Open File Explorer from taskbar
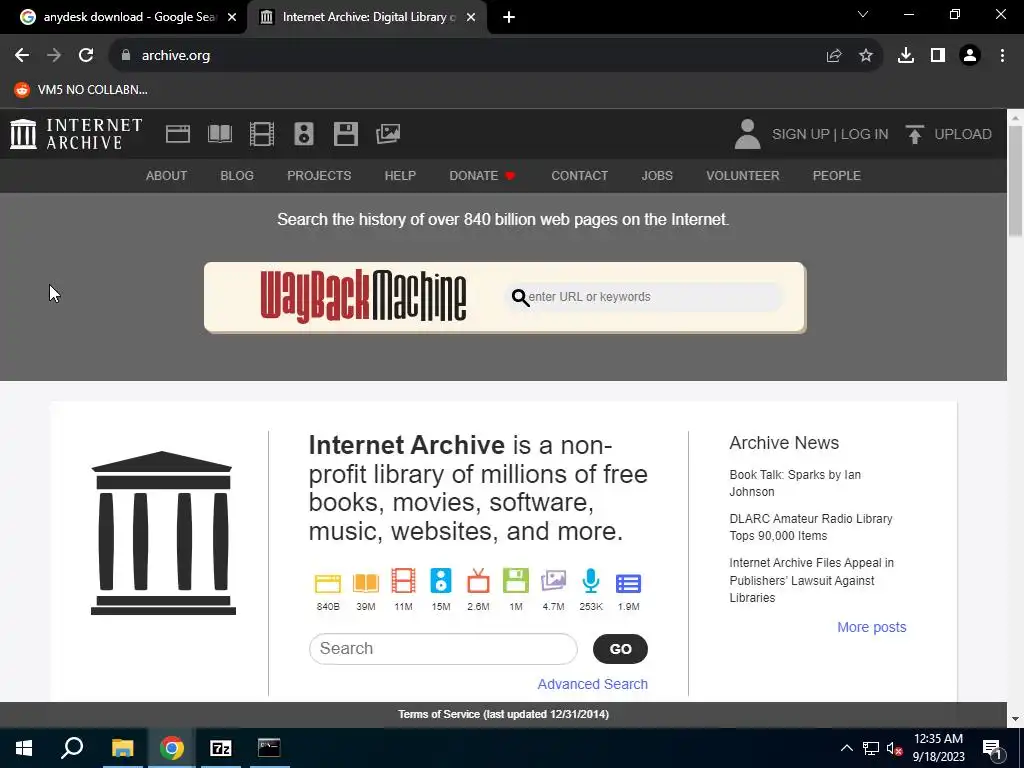 pos(122,748)
